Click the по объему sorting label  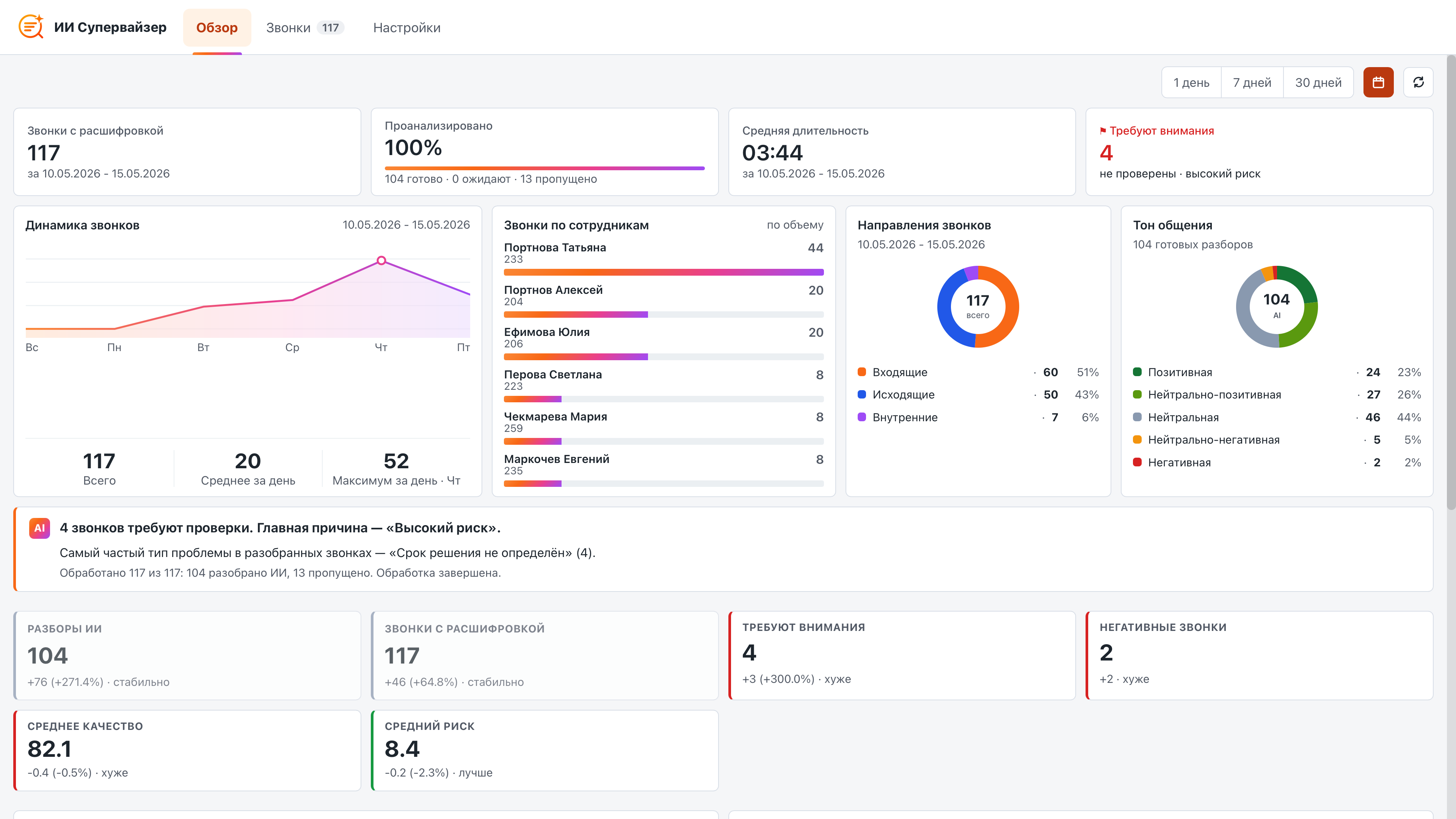pos(795,225)
